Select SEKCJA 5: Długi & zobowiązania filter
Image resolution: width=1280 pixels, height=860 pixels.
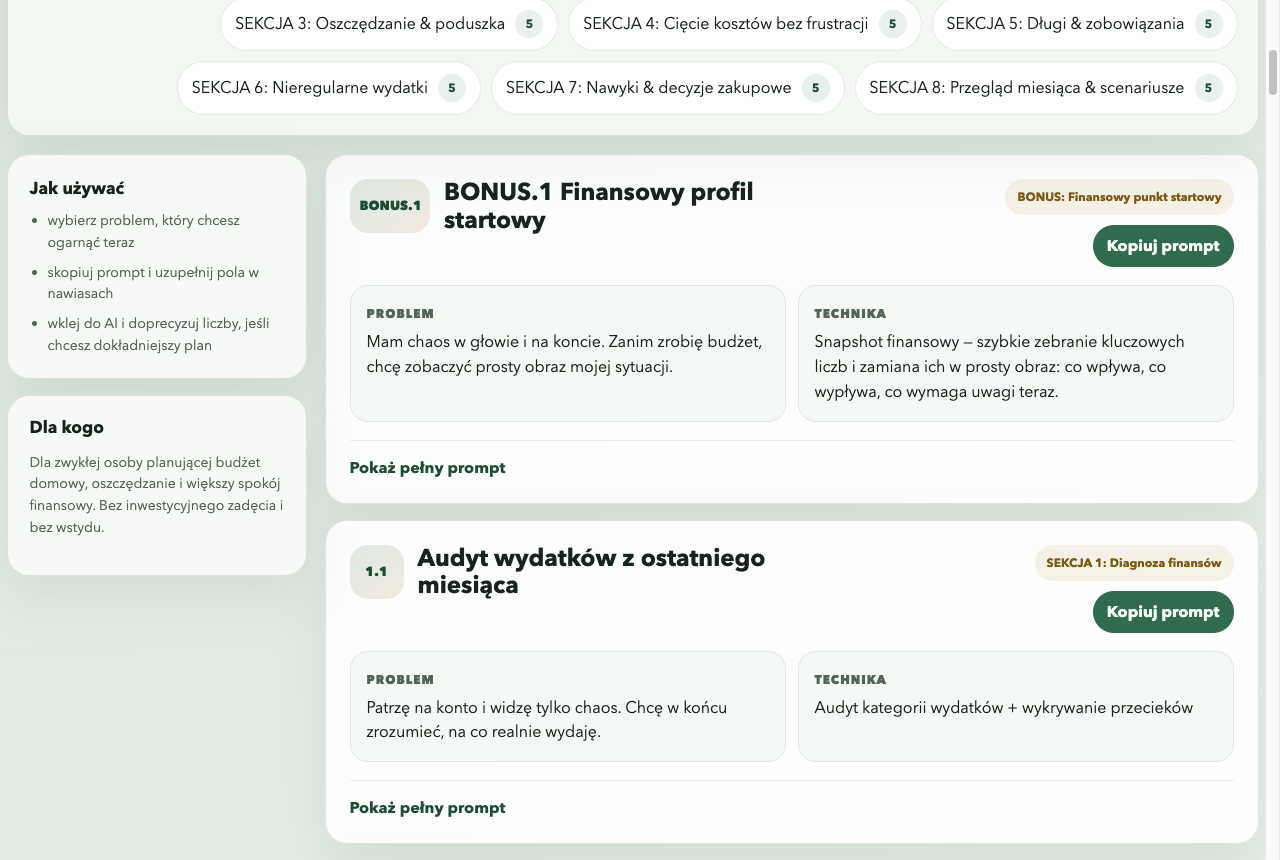click(1084, 24)
